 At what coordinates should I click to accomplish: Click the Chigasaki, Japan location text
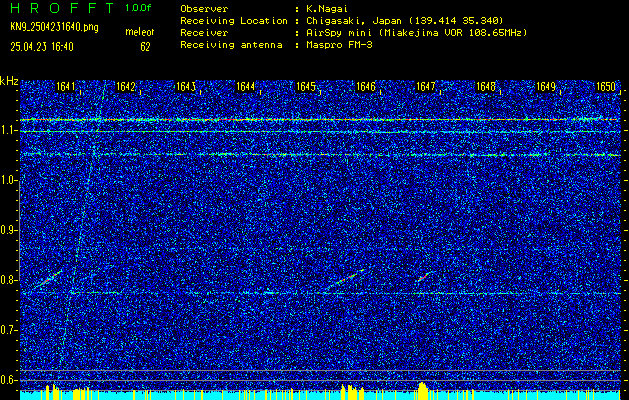tap(404, 21)
